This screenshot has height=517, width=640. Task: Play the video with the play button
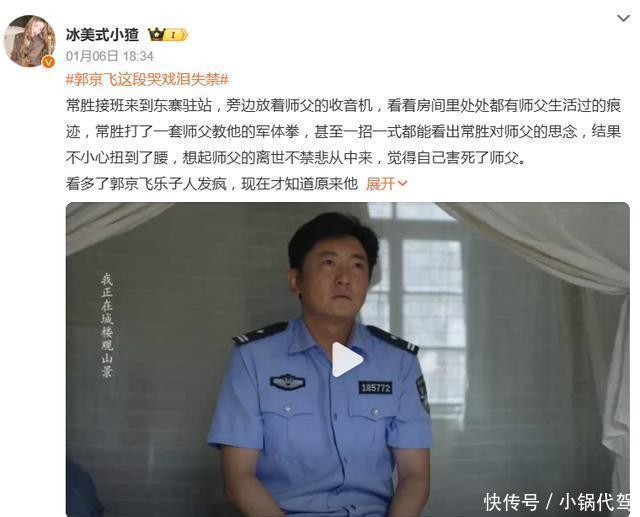pyautogui.click(x=347, y=360)
